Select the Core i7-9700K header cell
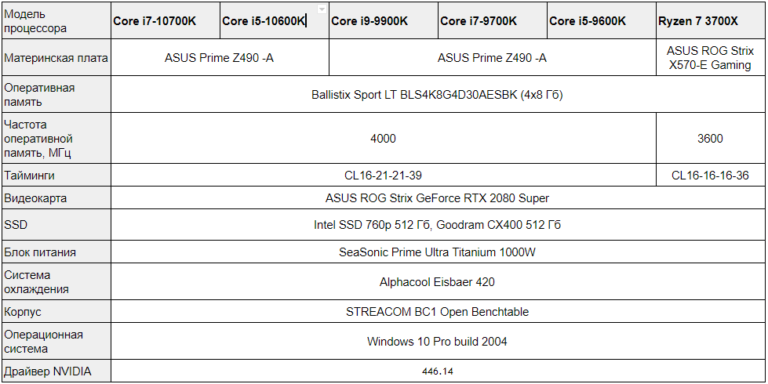The image size is (768, 384). point(492,21)
